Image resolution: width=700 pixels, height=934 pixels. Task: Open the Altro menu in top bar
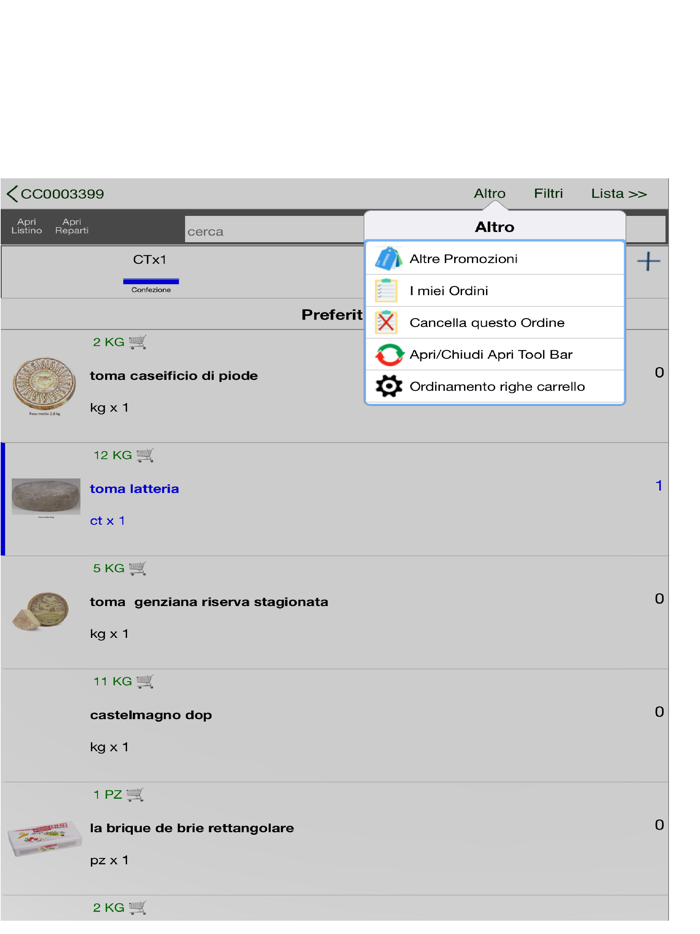tap(490, 194)
